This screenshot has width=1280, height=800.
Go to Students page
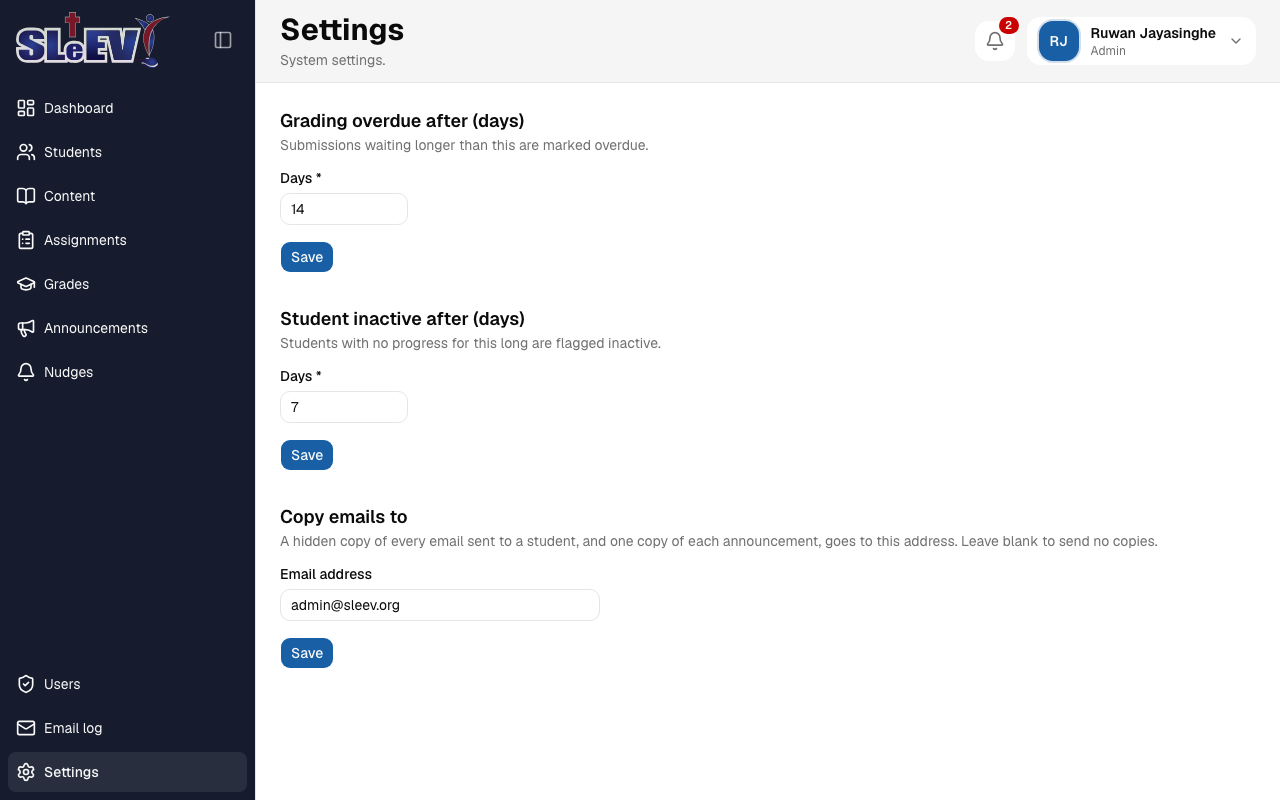click(x=127, y=152)
